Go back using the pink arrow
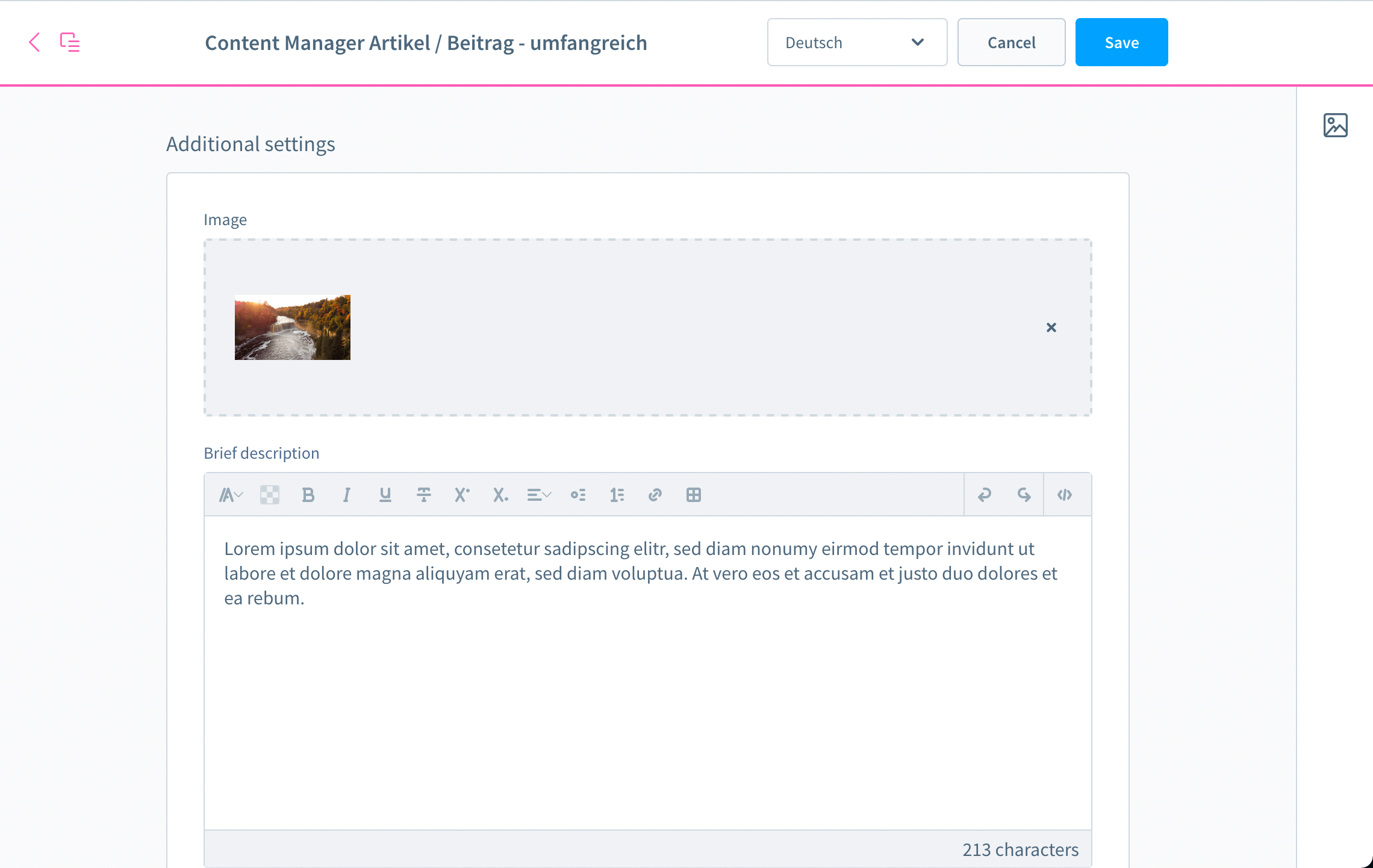Image resolution: width=1373 pixels, height=868 pixels. coord(34,42)
